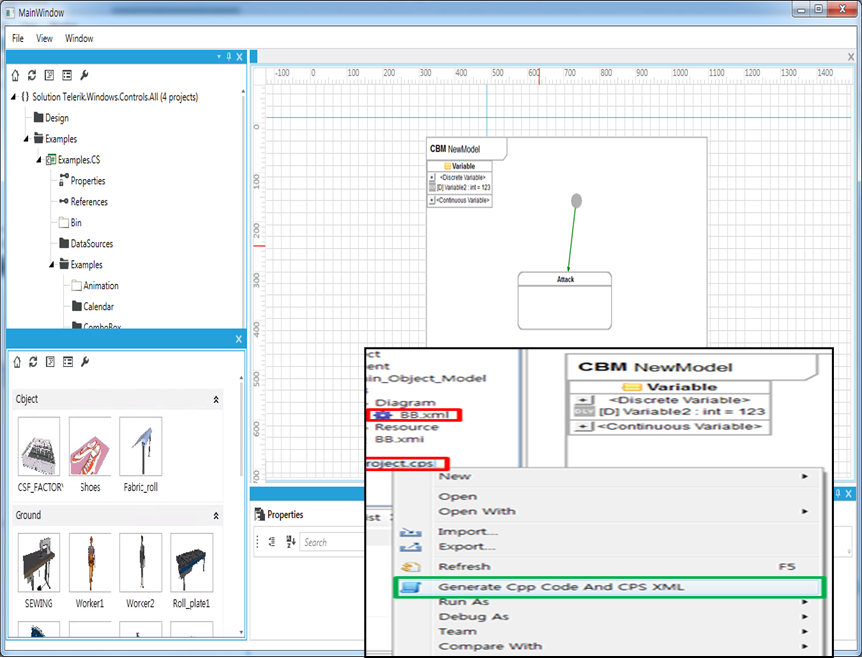Collapse the Solution Telerik.Windows.Controls.All node
The width and height of the screenshot is (862, 658).
pyautogui.click(x=13, y=97)
